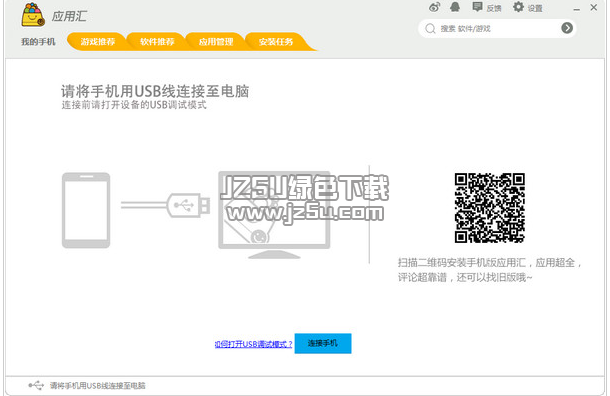Click subtitle 连接前请打开设备的USB调试模式
Image resolution: width=610 pixels, height=396 pixels.
[x=134, y=105]
